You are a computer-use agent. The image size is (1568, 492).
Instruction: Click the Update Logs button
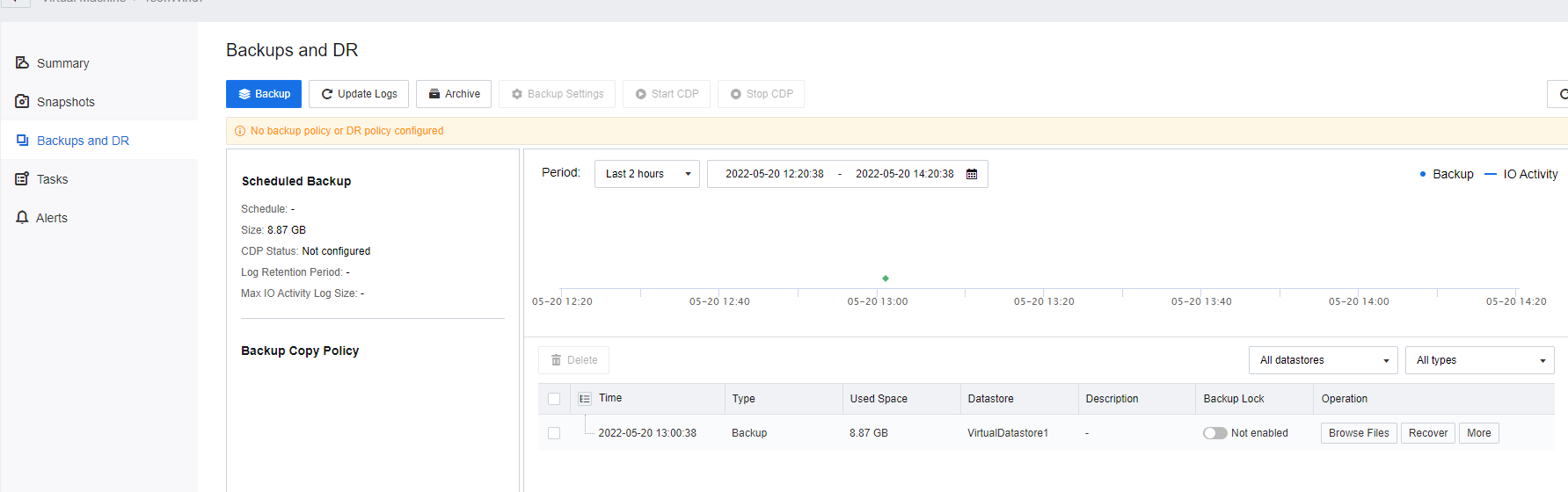pyautogui.click(x=359, y=94)
